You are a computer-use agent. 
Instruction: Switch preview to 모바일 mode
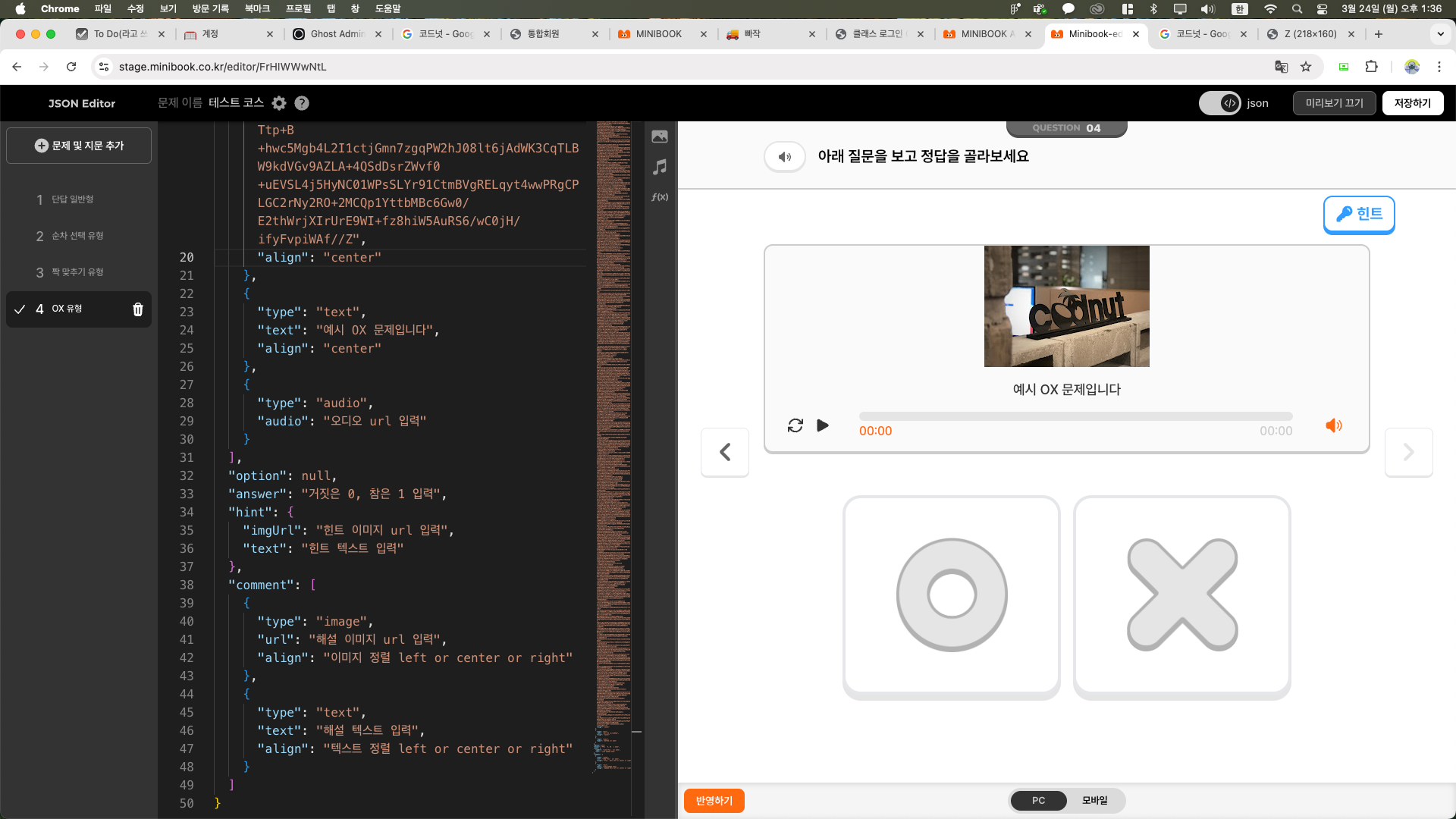[1094, 801]
